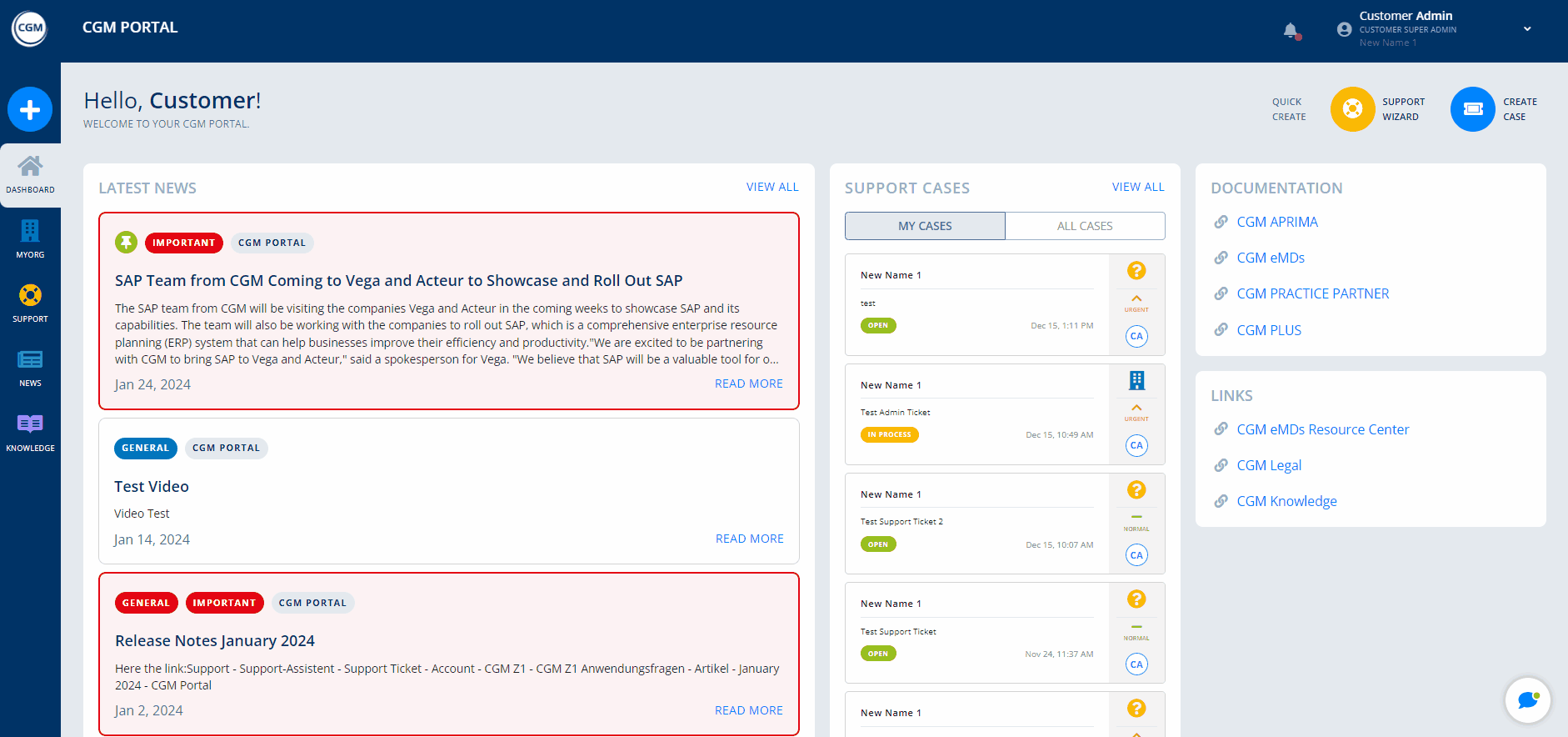
Task: Open the chat bubble widget
Action: (x=1527, y=700)
